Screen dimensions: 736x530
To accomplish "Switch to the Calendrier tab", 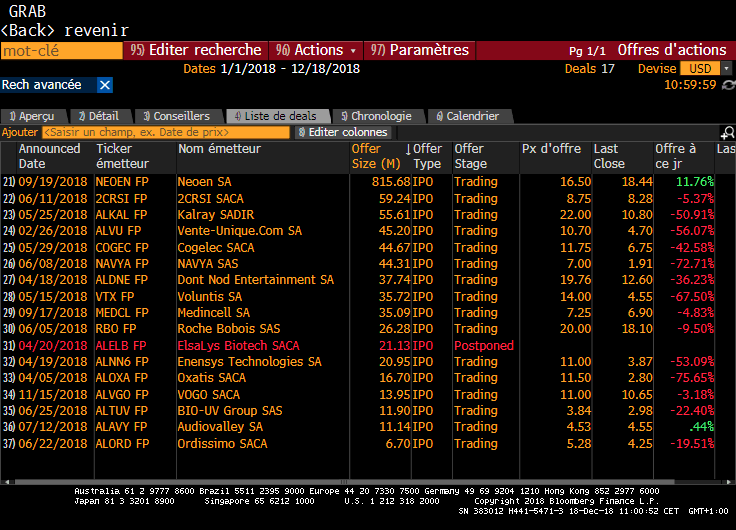I will coord(470,116).
